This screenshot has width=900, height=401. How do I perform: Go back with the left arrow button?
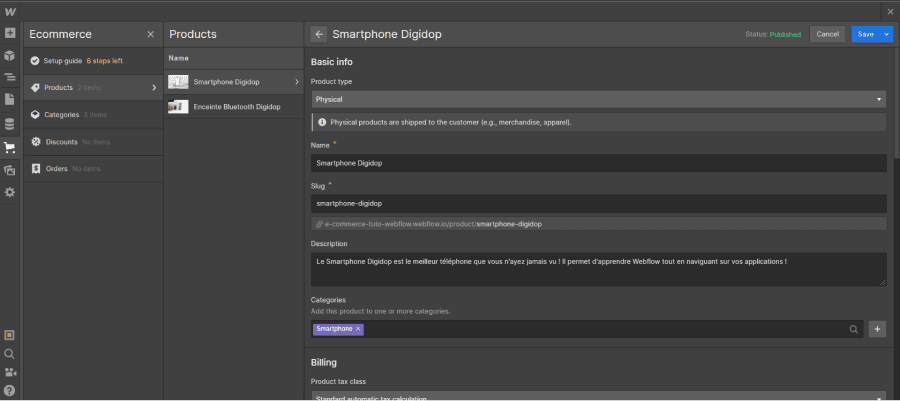click(319, 34)
